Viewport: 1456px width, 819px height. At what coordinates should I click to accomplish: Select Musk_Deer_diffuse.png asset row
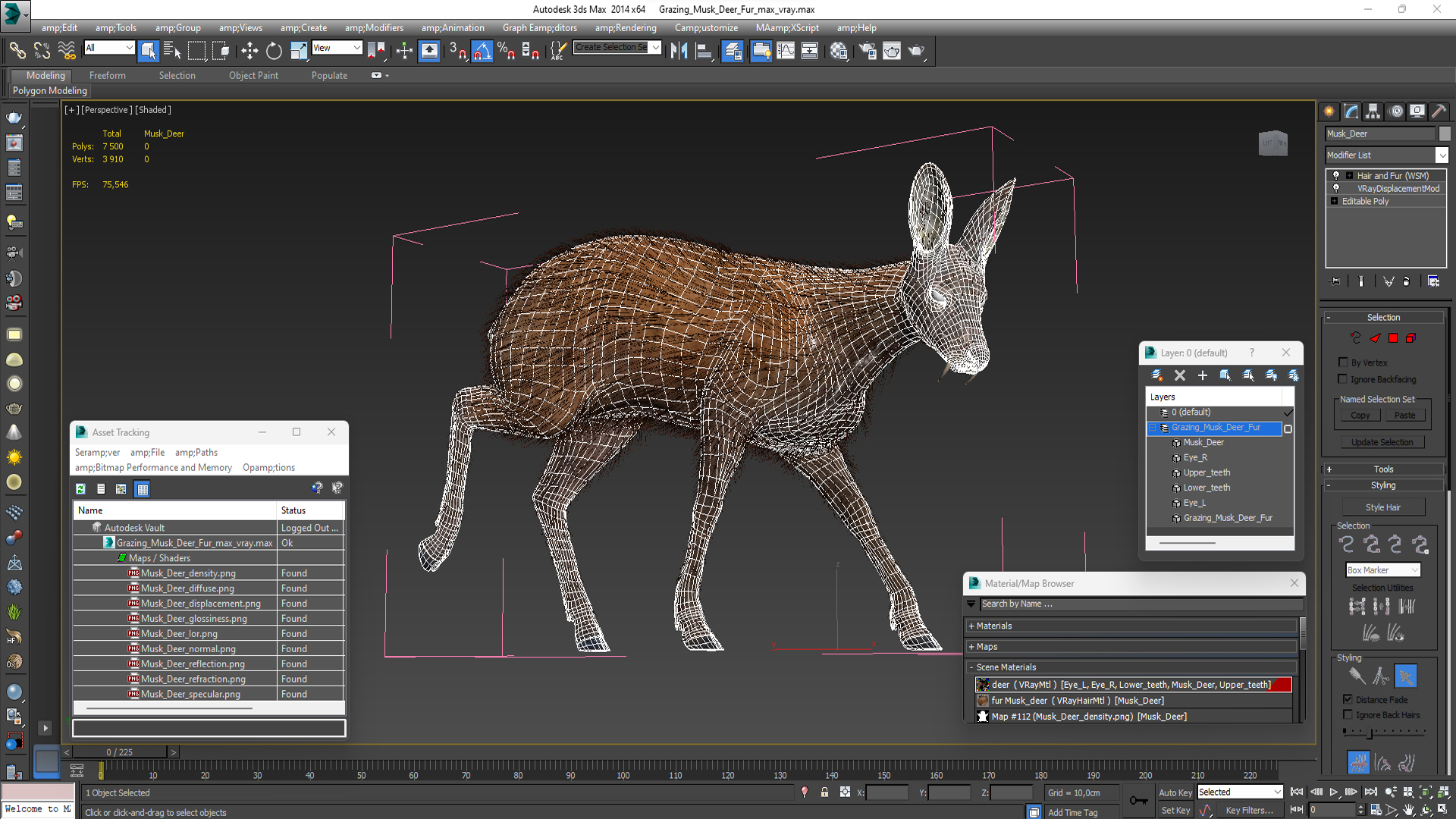click(209, 588)
